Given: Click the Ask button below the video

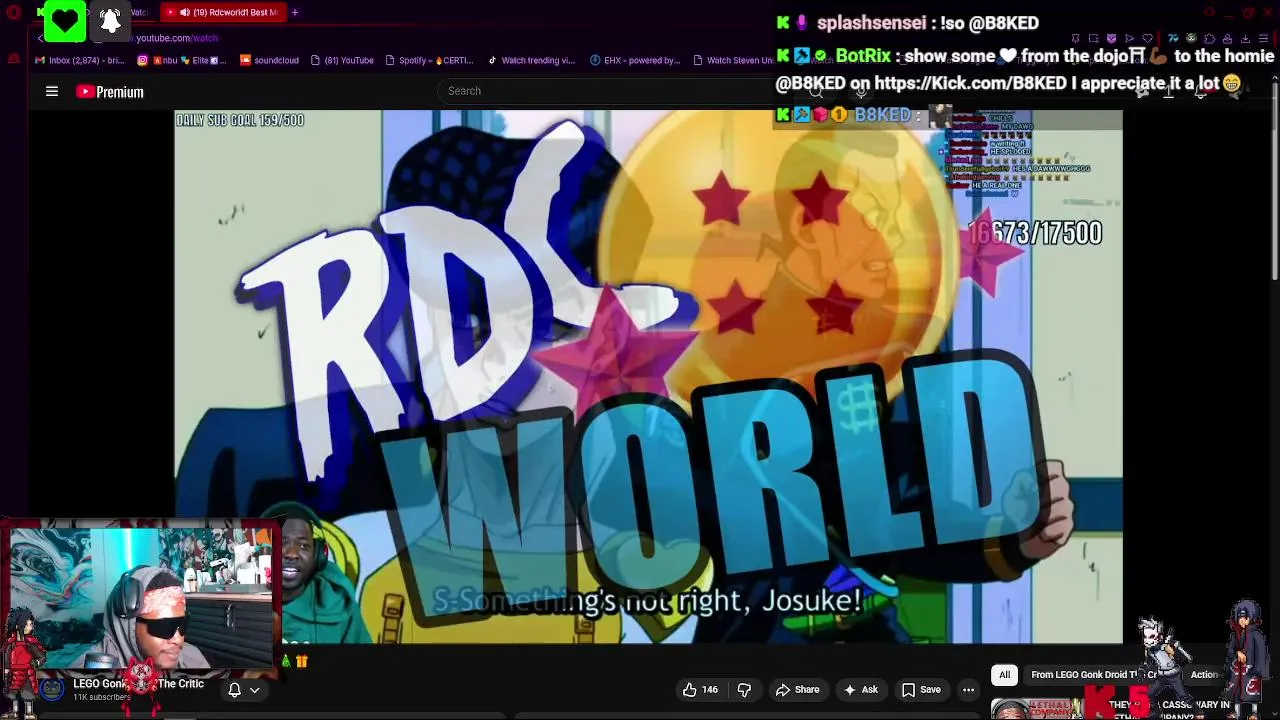Looking at the screenshot, I should [x=860, y=690].
